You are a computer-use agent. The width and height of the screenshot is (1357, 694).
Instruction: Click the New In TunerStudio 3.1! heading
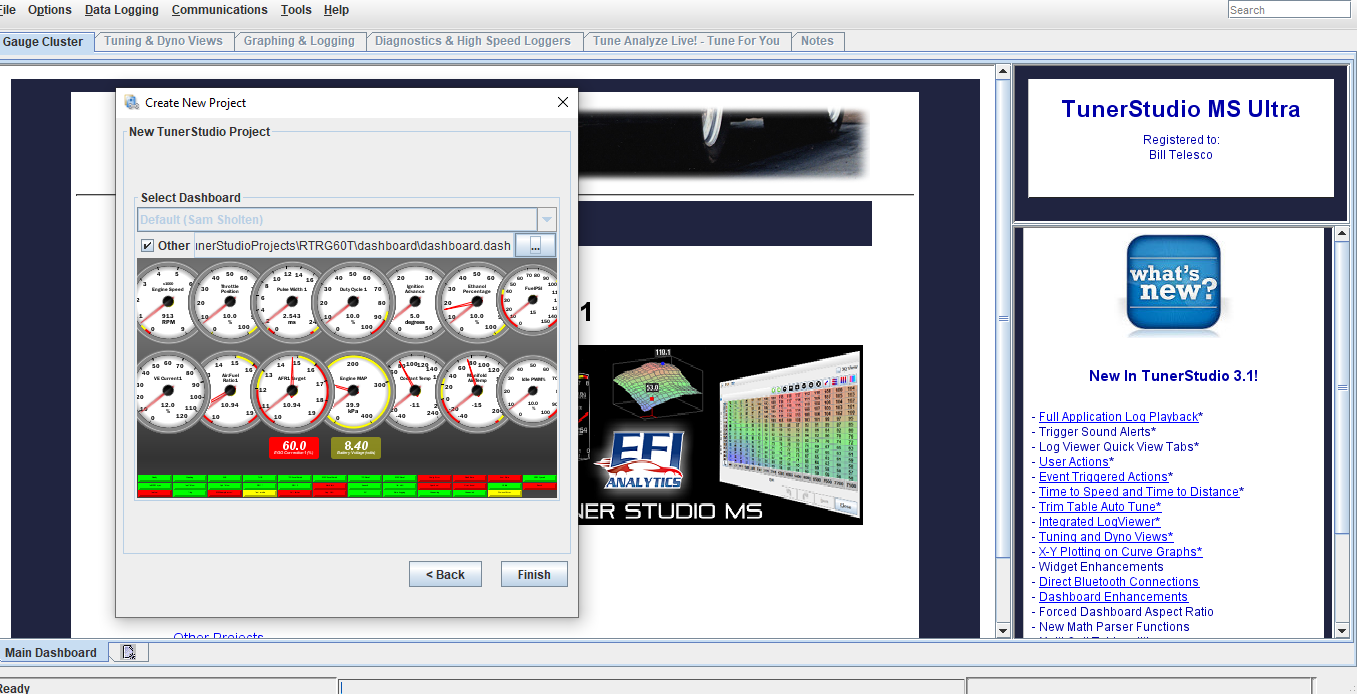(x=1174, y=376)
